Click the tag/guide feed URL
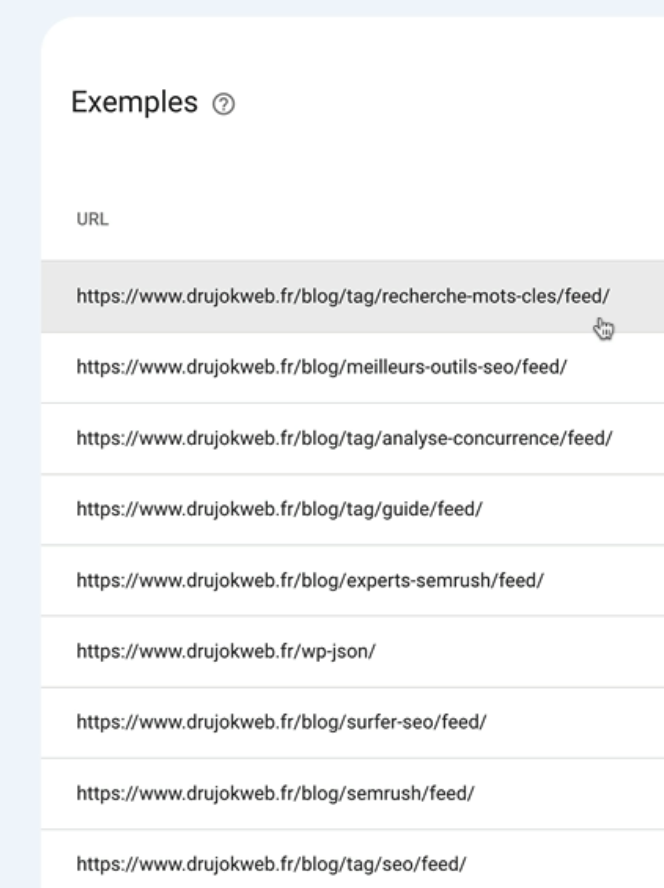Image resolution: width=664 pixels, height=888 pixels. coord(279,509)
